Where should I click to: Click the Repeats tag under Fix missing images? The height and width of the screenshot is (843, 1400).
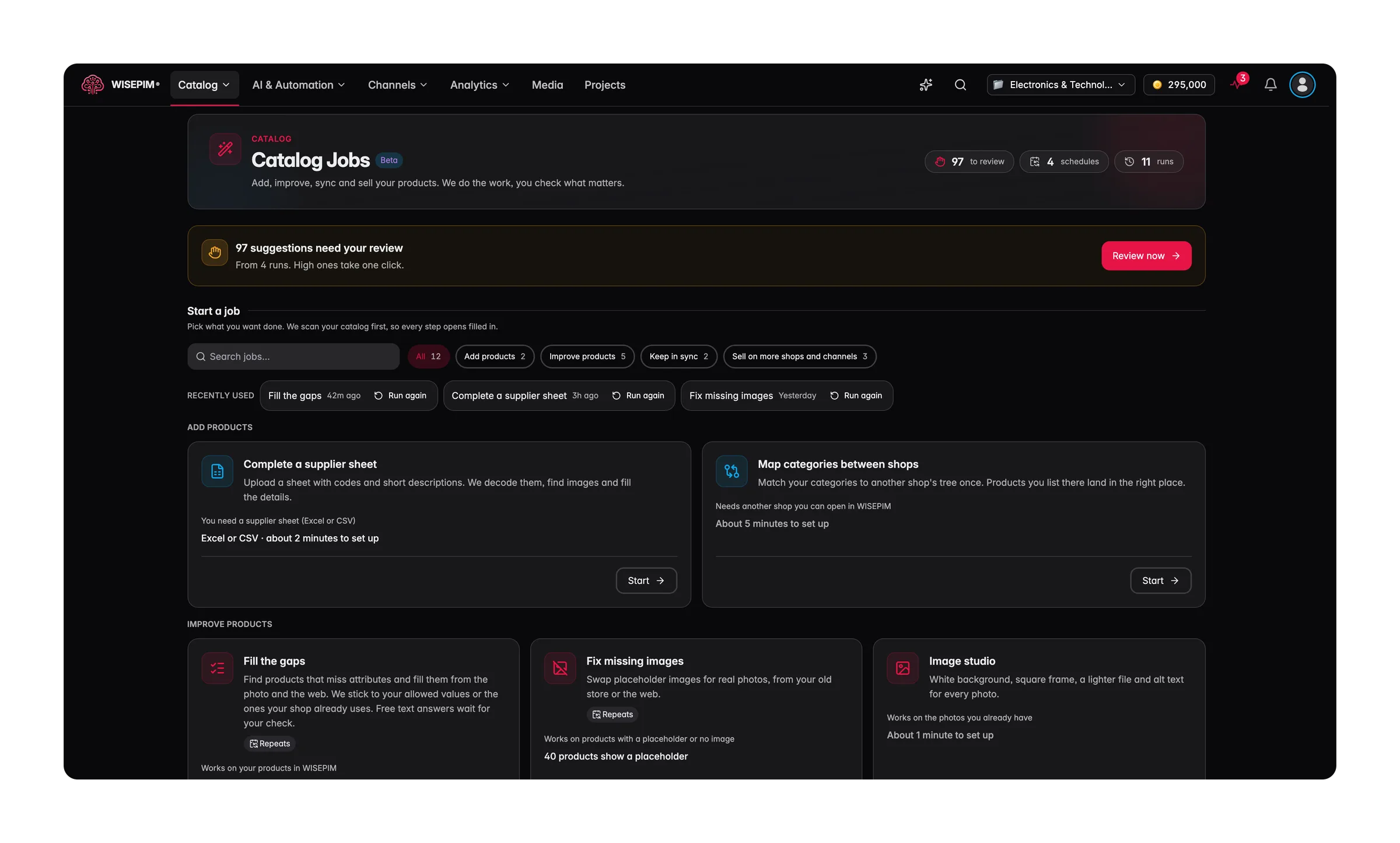click(x=612, y=715)
